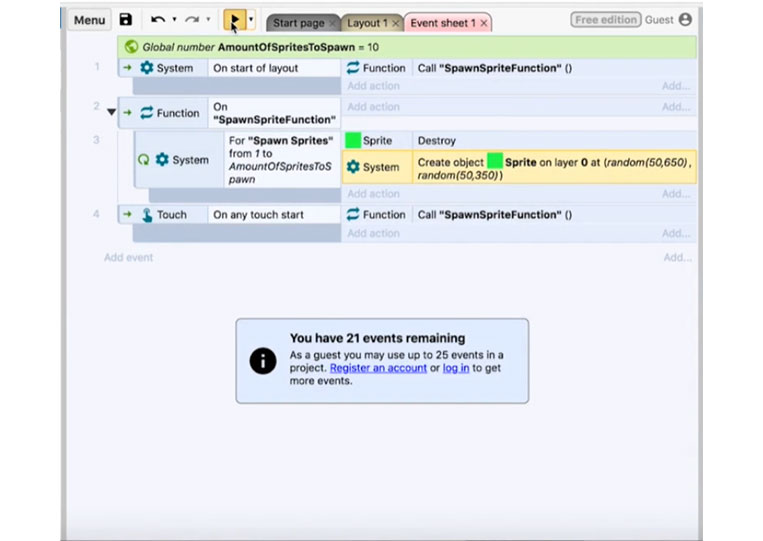Click the green Sprite icon in Destroy action
763x541 pixels.
click(353, 141)
